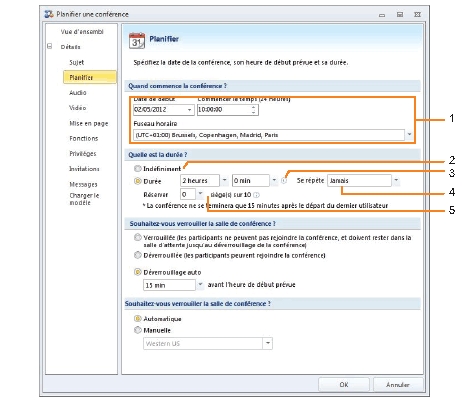Open the Se répète Jamais dropdown
Viewport: 468px width, 403px height.
pyautogui.click(x=396, y=180)
